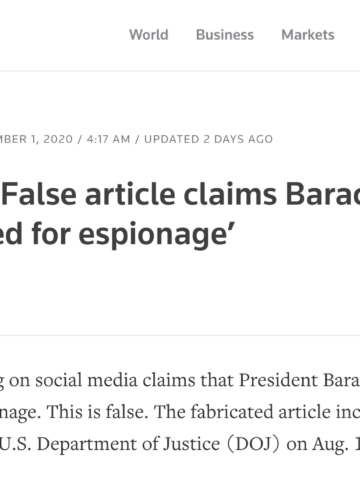This screenshot has width=360, height=504.
Task: Click the word 'President' in the article body
Action: [x=278, y=380]
